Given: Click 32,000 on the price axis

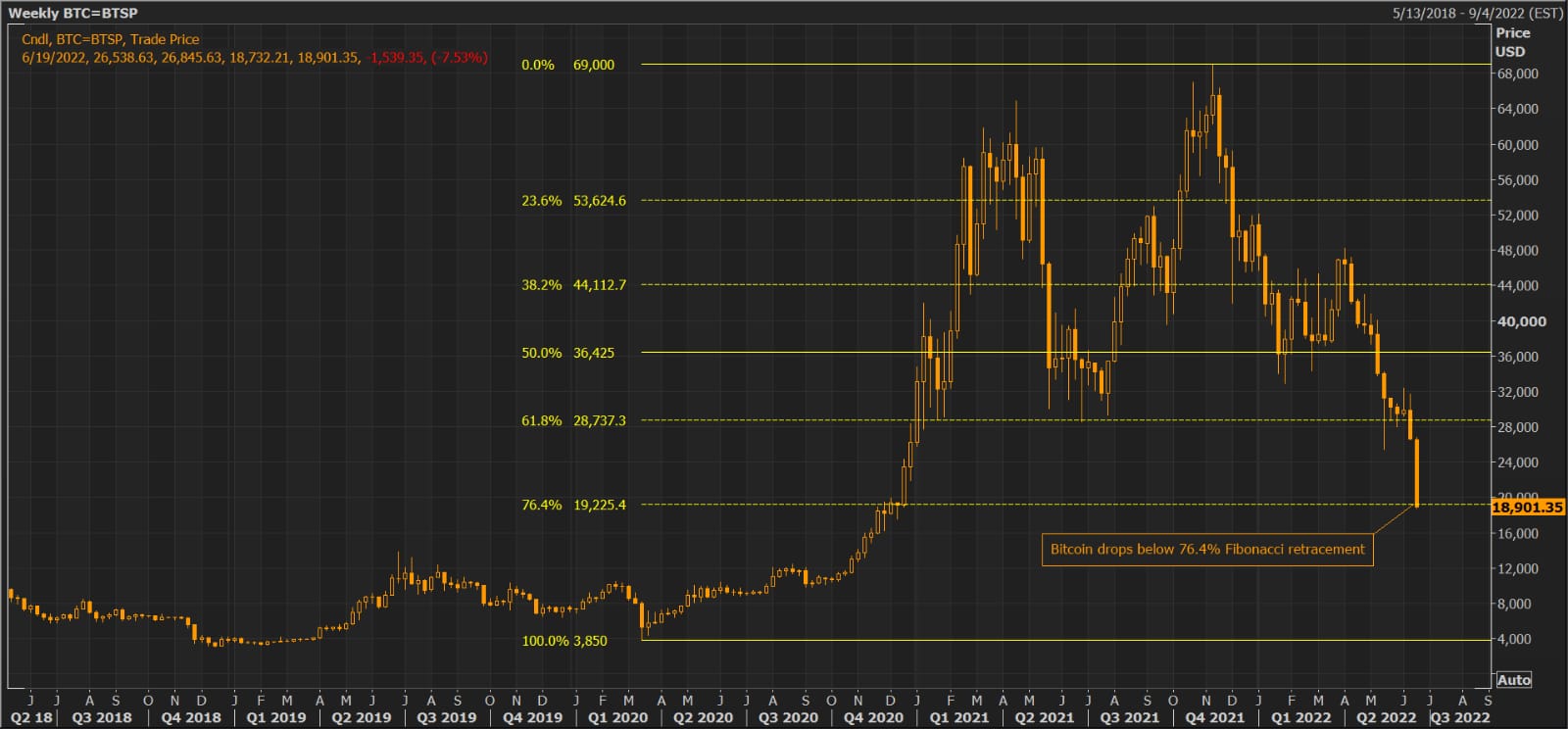Looking at the screenshot, I should click(x=1517, y=392).
